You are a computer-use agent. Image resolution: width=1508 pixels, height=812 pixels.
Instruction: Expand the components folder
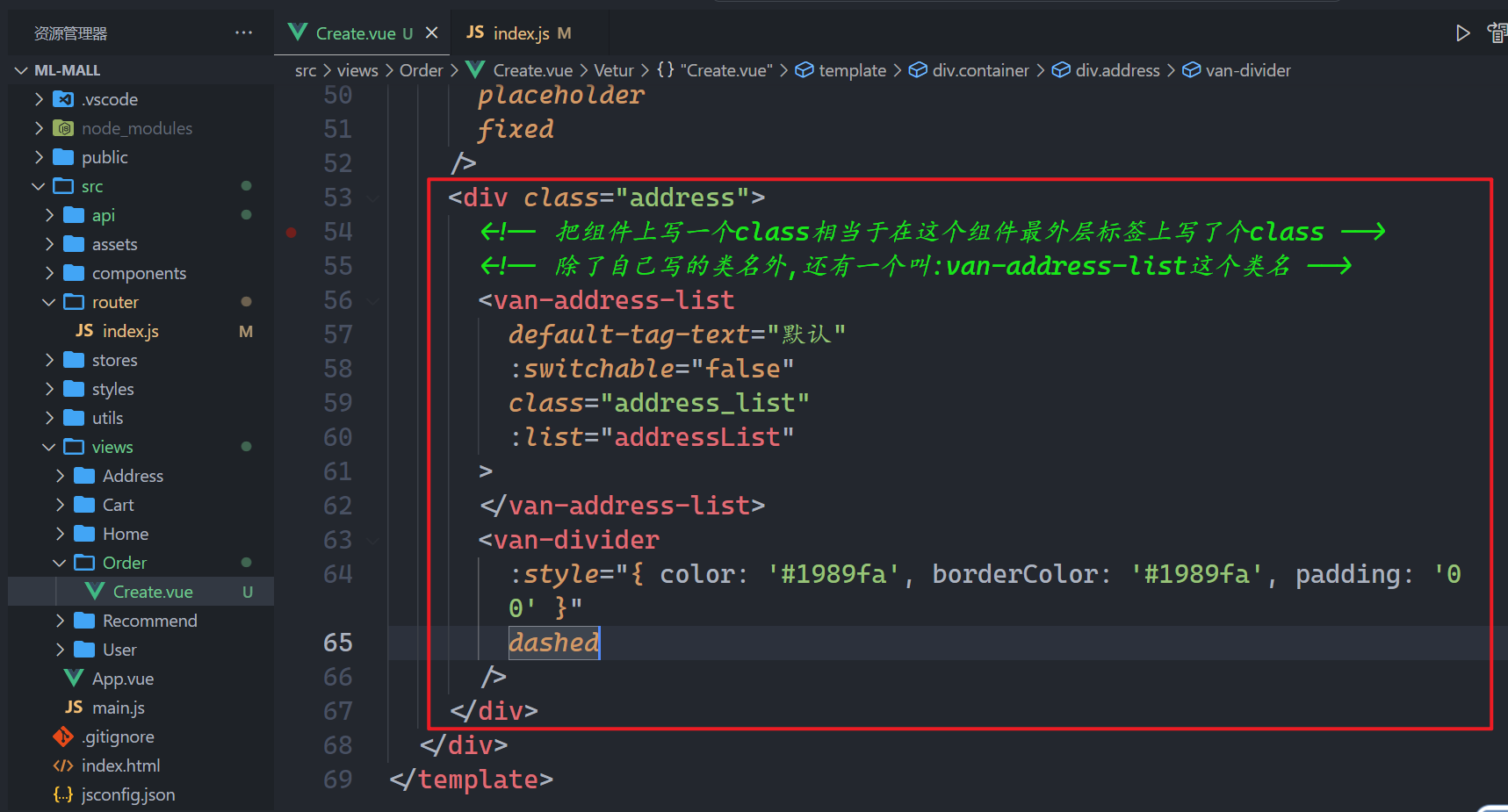tap(49, 273)
